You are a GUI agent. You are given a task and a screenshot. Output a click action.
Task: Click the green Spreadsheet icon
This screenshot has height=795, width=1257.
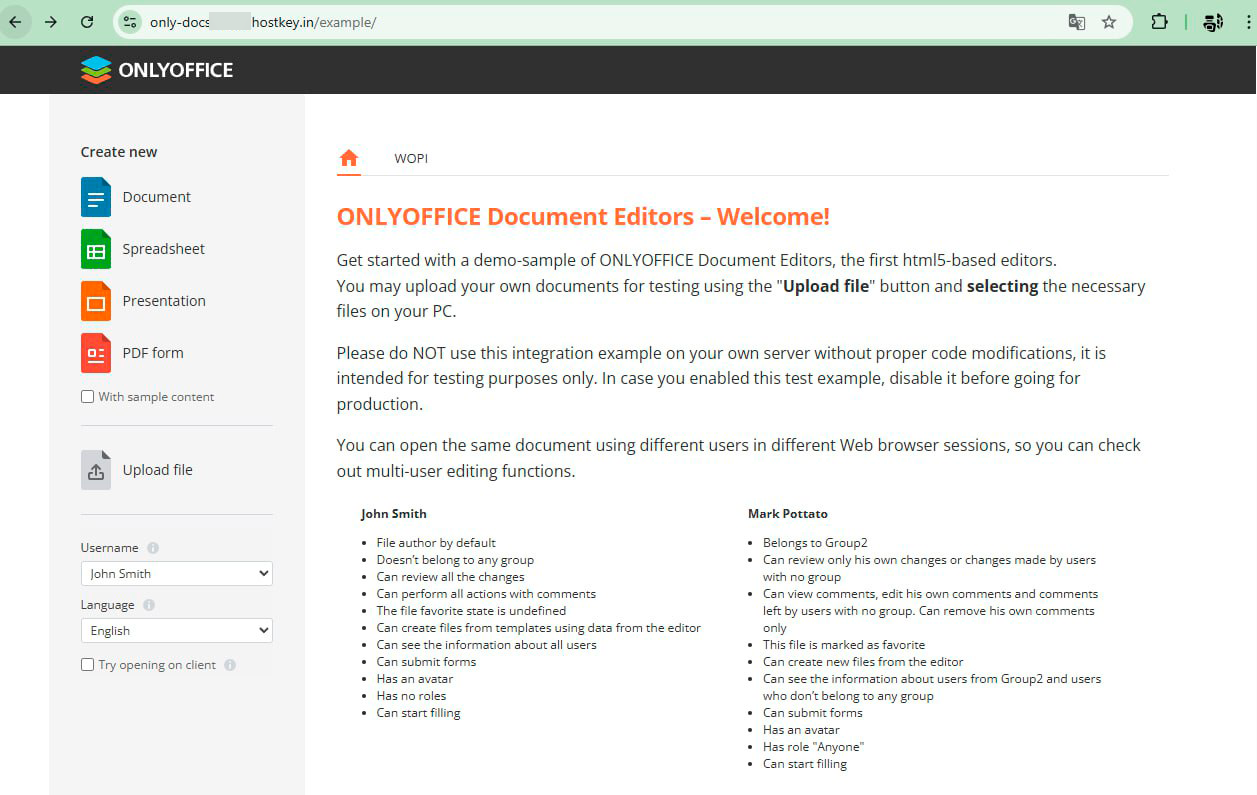tap(96, 249)
